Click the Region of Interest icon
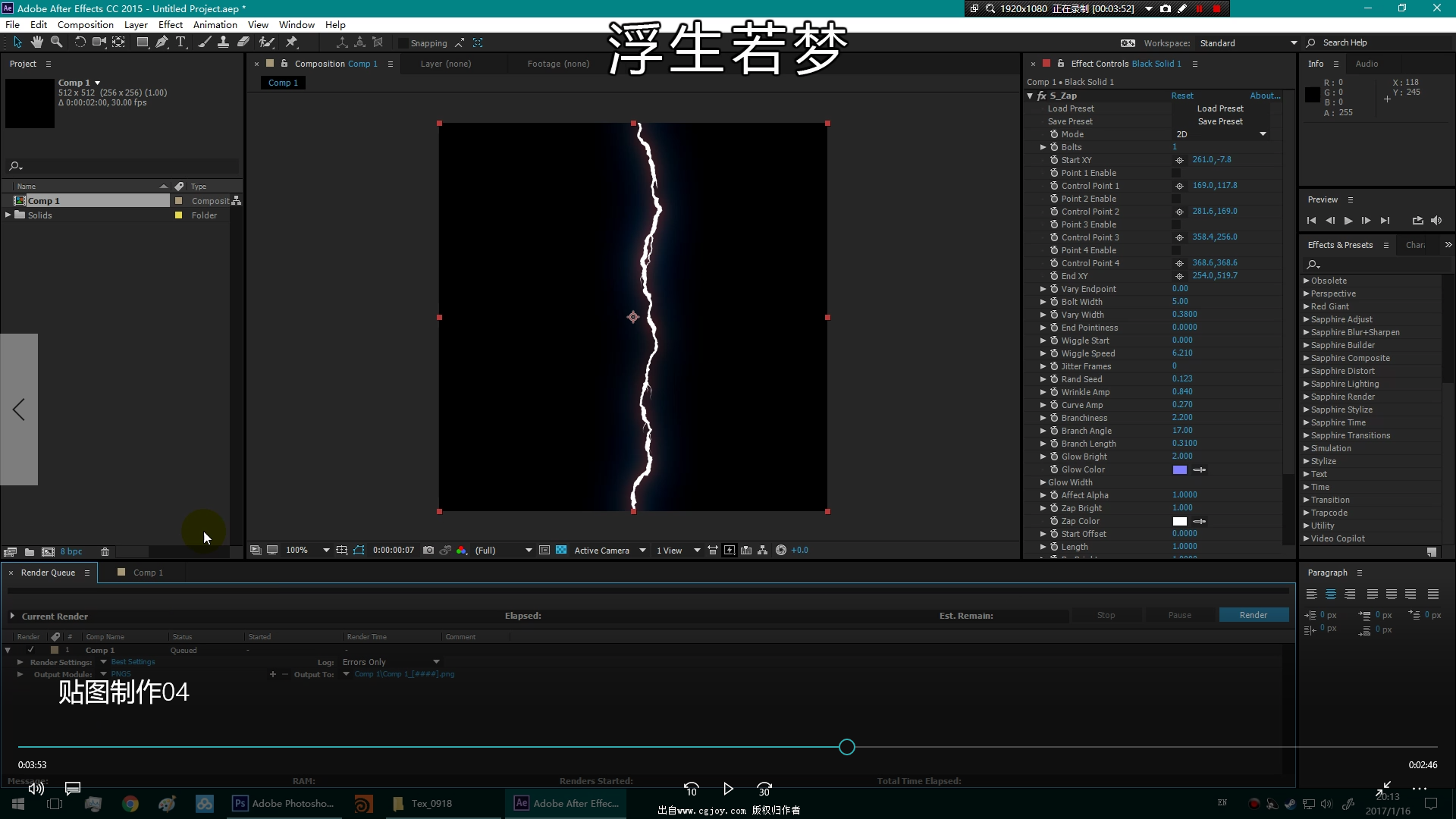This screenshot has width=1456, height=819. pos(544,551)
